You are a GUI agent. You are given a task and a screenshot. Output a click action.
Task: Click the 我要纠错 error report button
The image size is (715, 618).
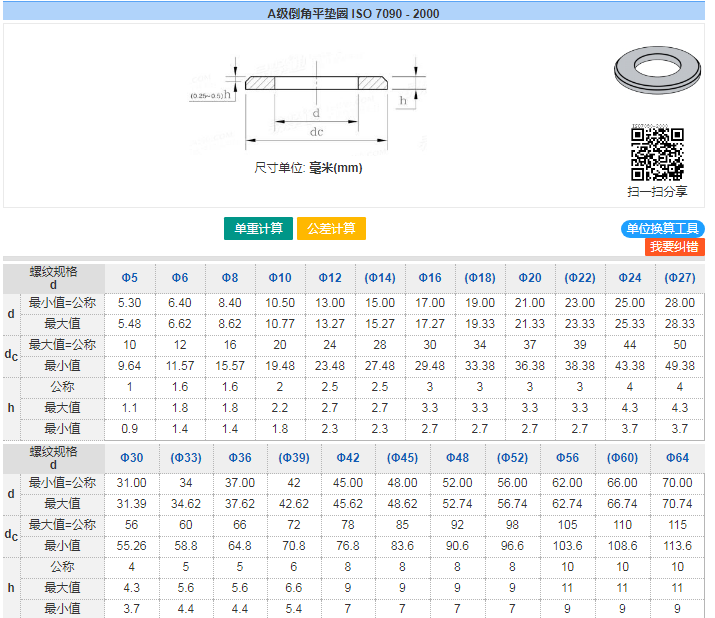pos(673,247)
